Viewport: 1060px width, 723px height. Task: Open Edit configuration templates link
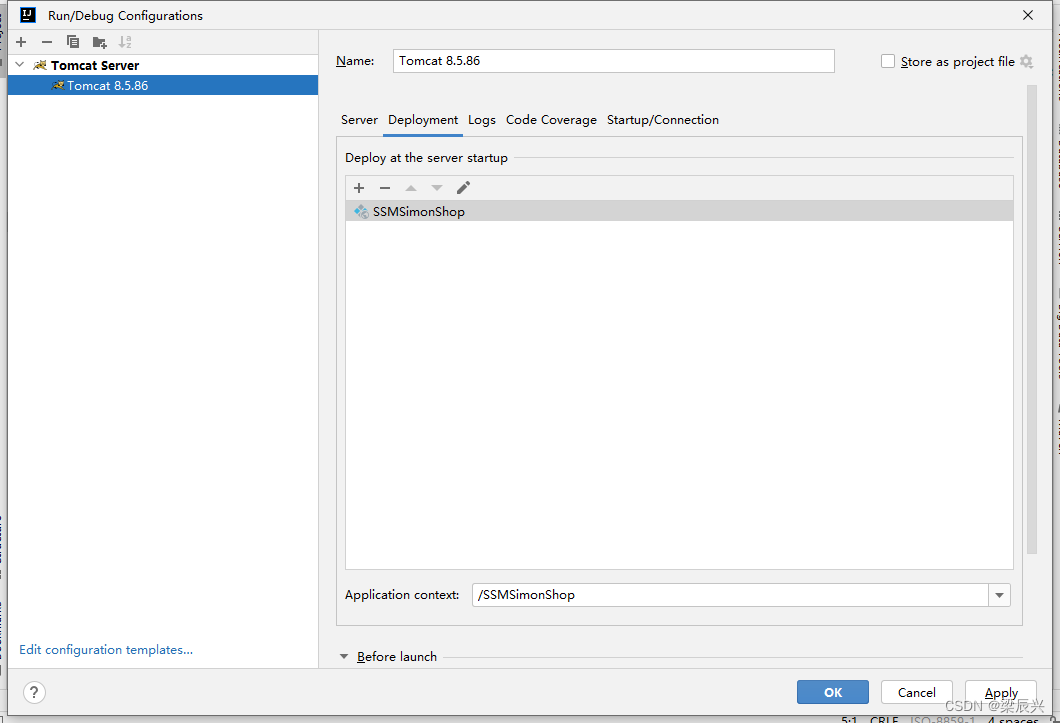(x=106, y=649)
